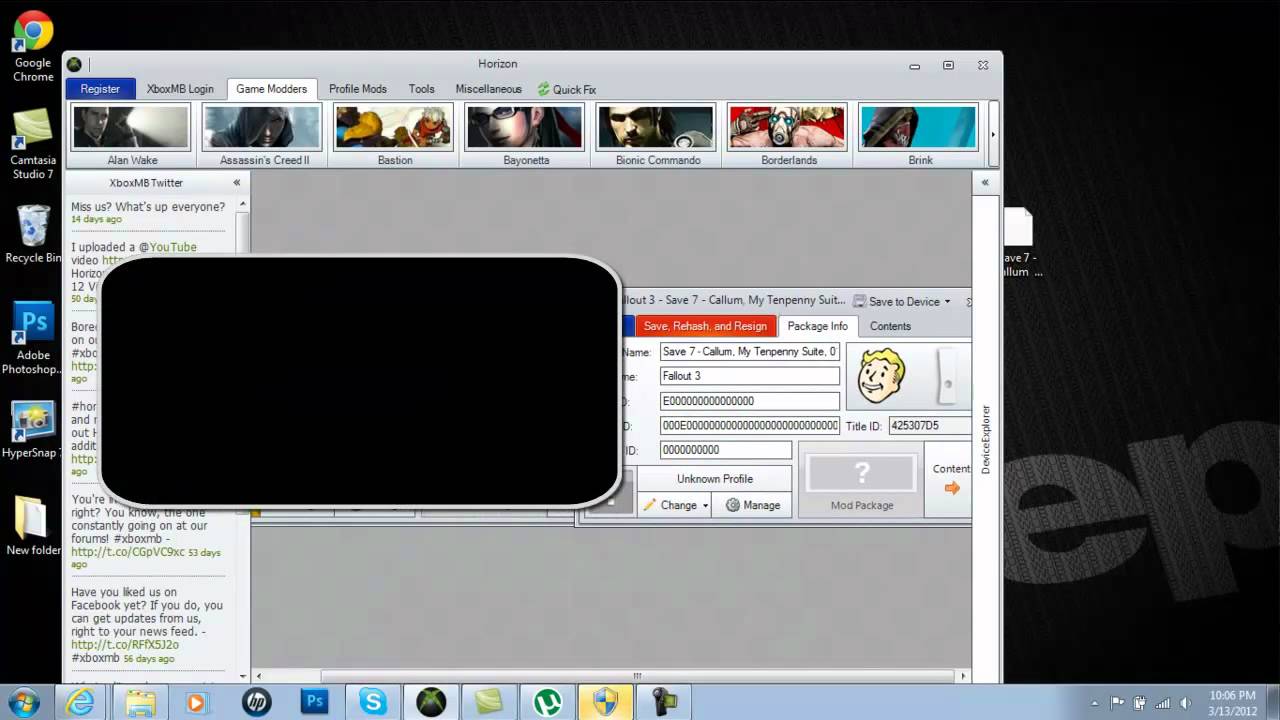Open the Change profile dropdown
Viewport: 1280px width, 720px height.
tap(675, 505)
